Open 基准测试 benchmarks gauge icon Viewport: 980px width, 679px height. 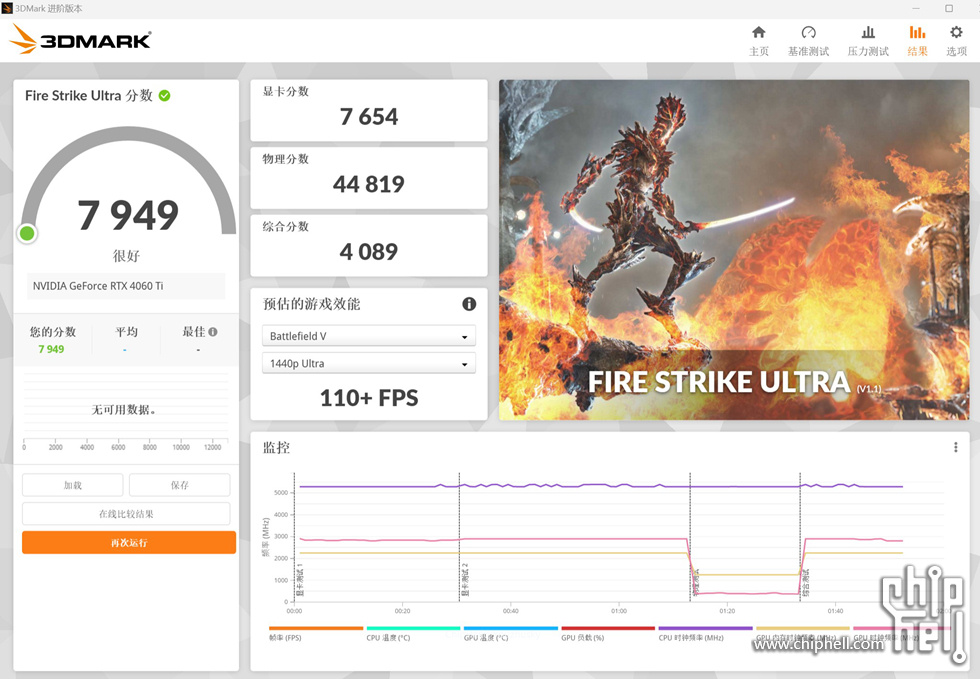(x=808, y=33)
